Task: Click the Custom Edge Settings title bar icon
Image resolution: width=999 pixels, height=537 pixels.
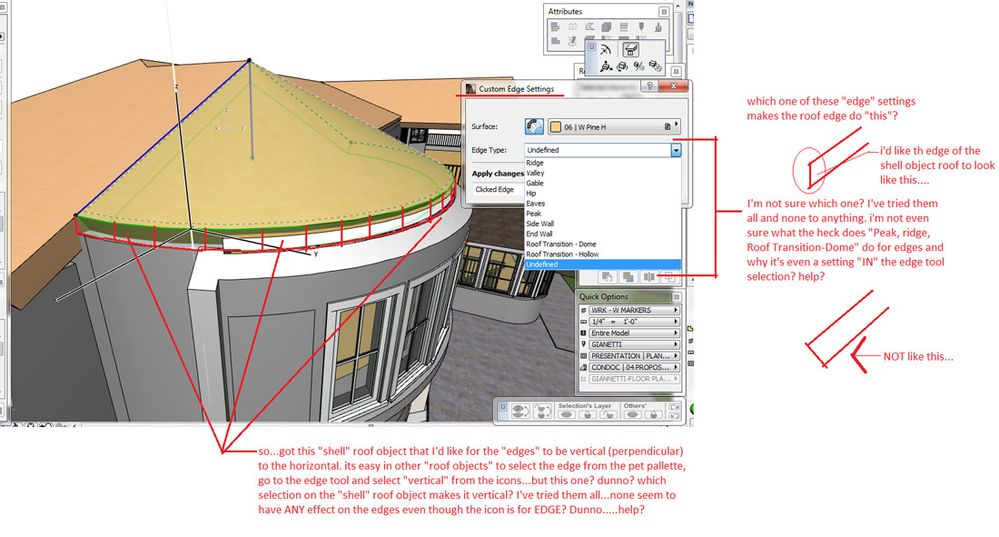Action: click(471, 89)
